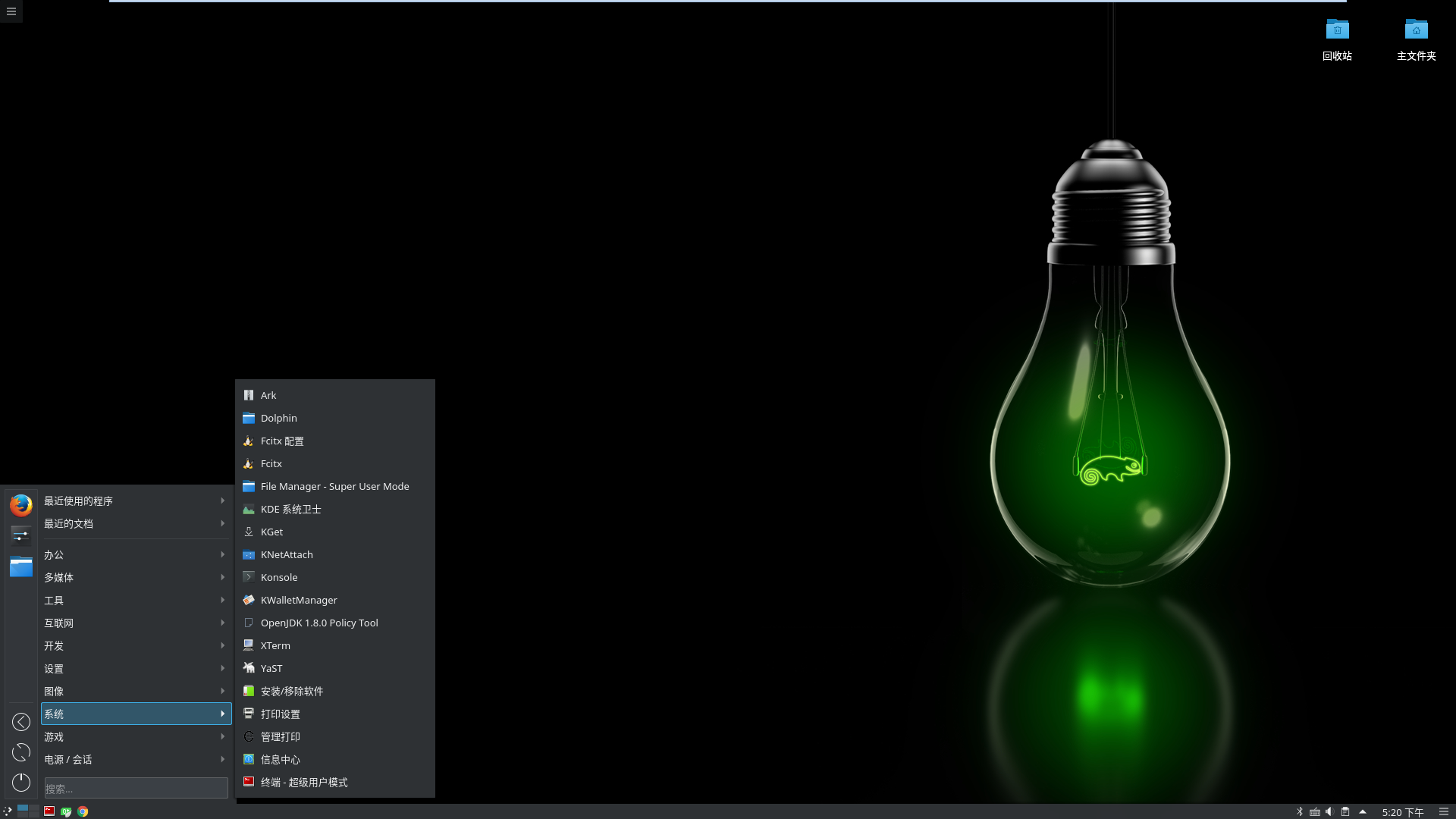Switch to the second virtual desktop in pager
The height and width of the screenshot is (819, 1456).
pyautogui.click(x=33, y=808)
